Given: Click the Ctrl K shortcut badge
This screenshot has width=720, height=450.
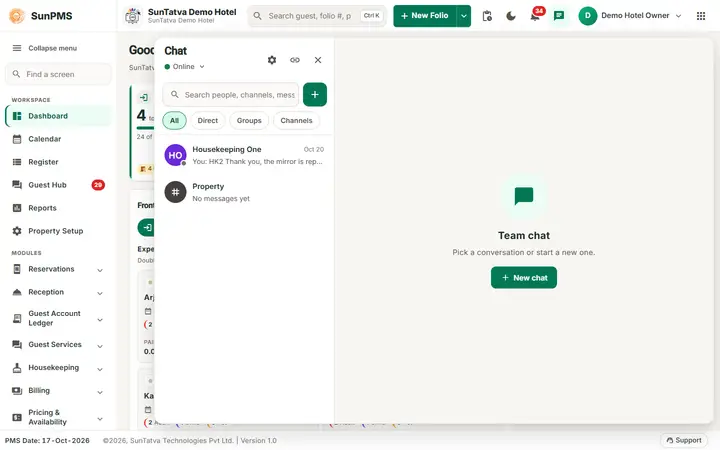Looking at the screenshot, I should click(371, 16).
